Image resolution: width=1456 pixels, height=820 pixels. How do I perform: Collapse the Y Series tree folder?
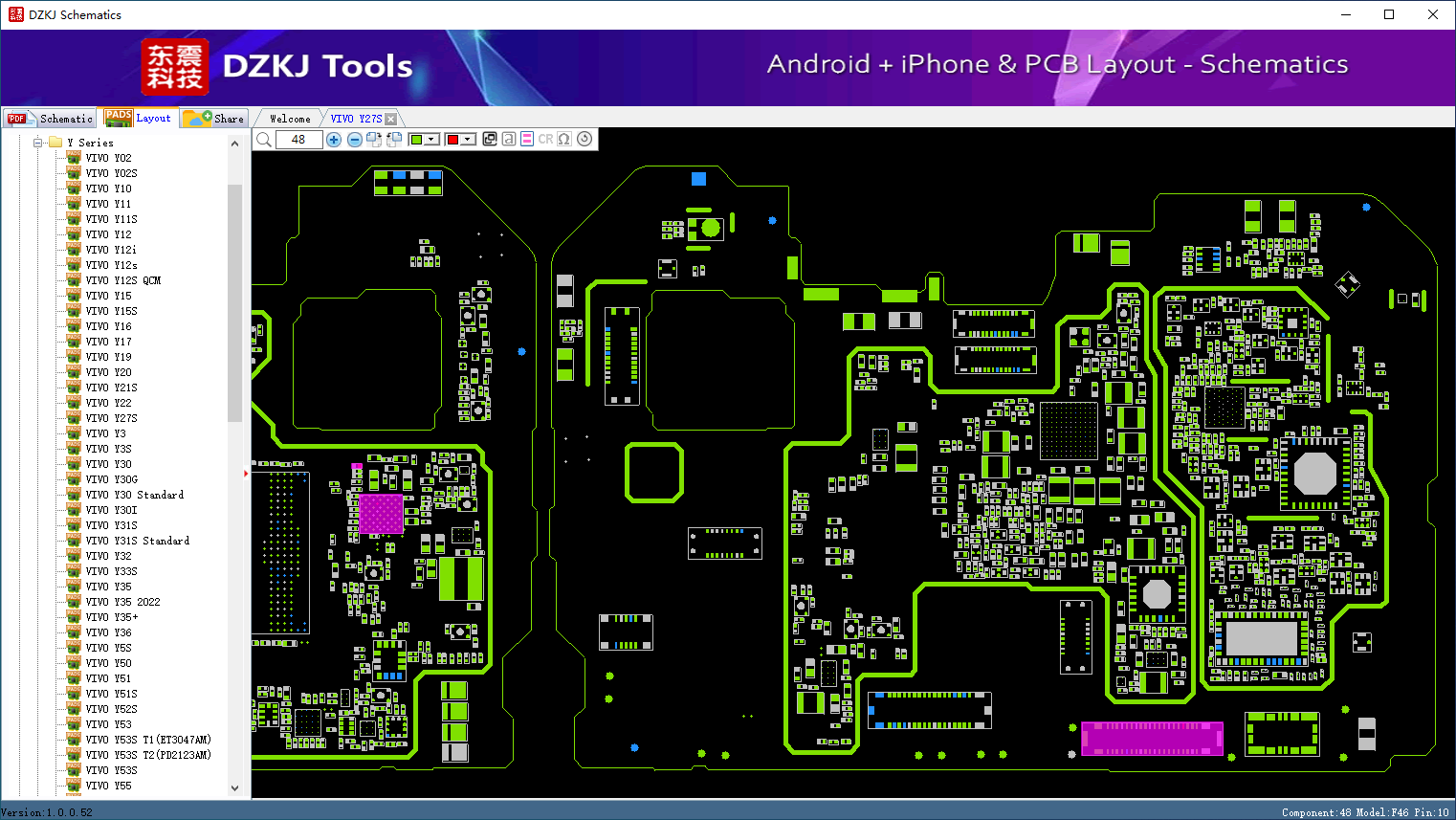pyautogui.click(x=38, y=143)
